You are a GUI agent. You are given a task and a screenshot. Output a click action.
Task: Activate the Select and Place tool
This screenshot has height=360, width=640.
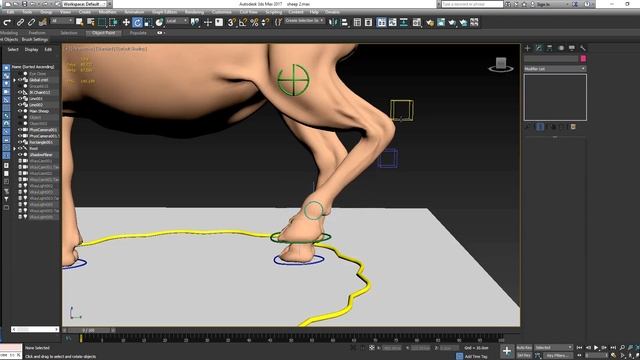point(160,22)
